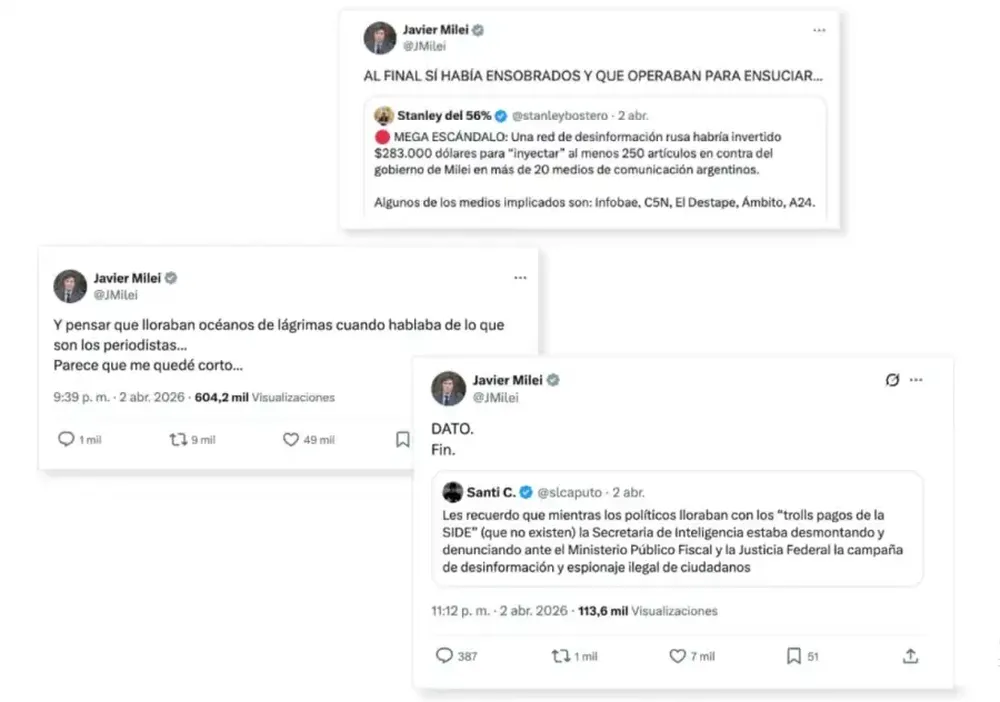This screenshot has width=1000, height=702.
Task: Click Javier Milei's avatar on the 'Y pensar' tweet
Action: pyautogui.click(x=70, y=286)
